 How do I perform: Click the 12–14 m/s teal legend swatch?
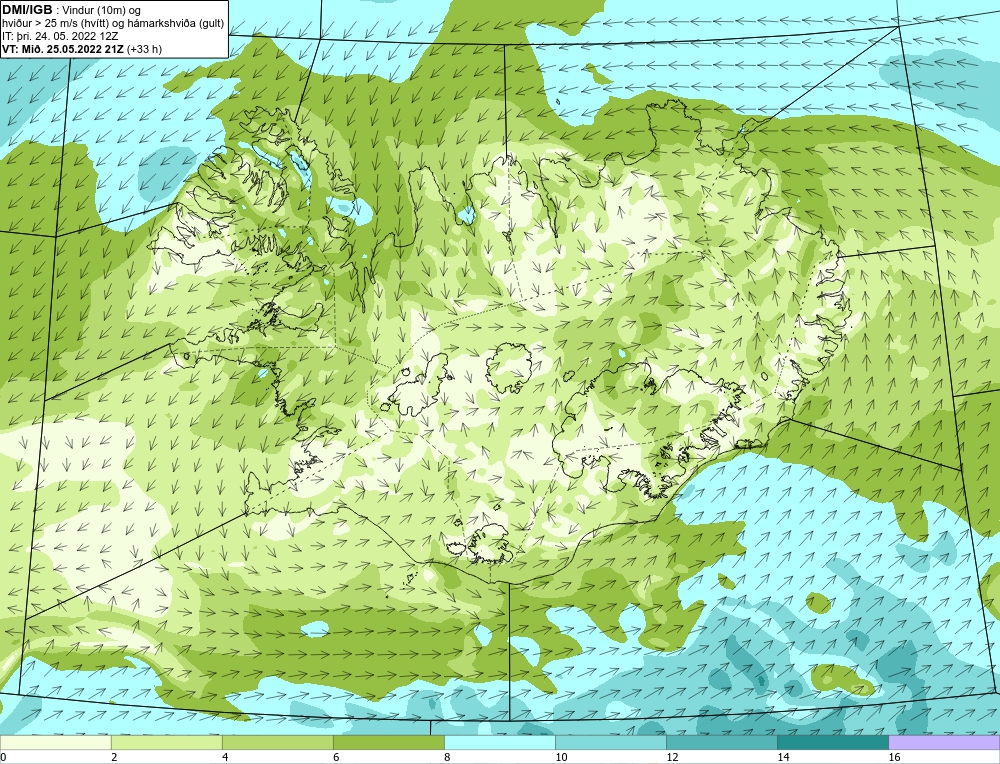[x=721, y=743]
